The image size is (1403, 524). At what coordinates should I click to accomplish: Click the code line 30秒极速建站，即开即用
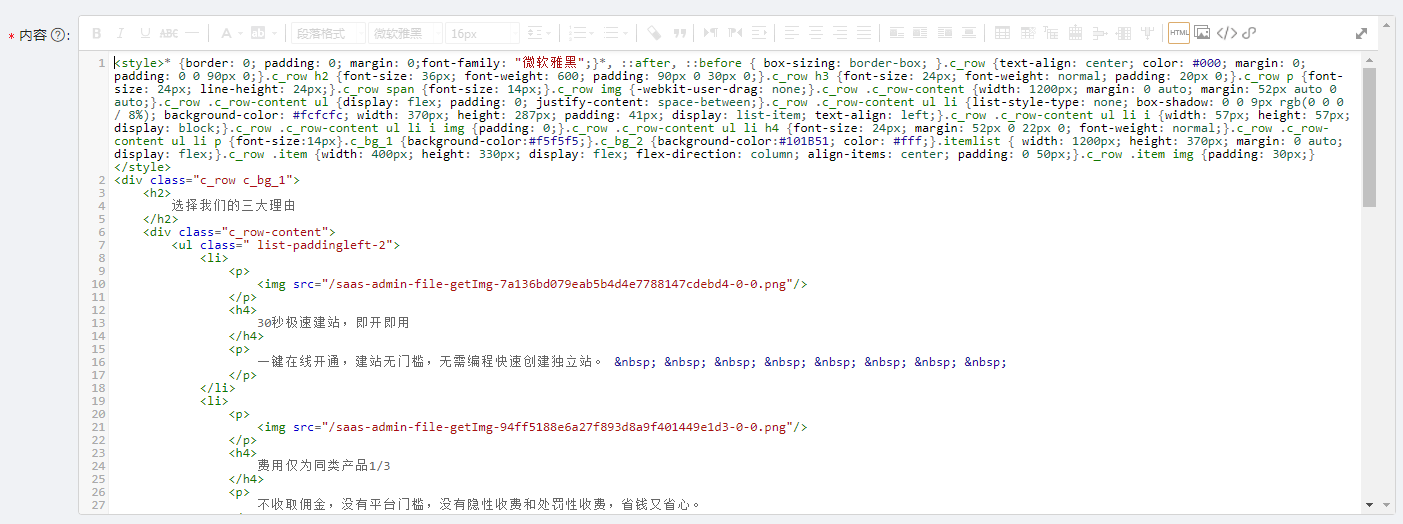tap(333, 322)
